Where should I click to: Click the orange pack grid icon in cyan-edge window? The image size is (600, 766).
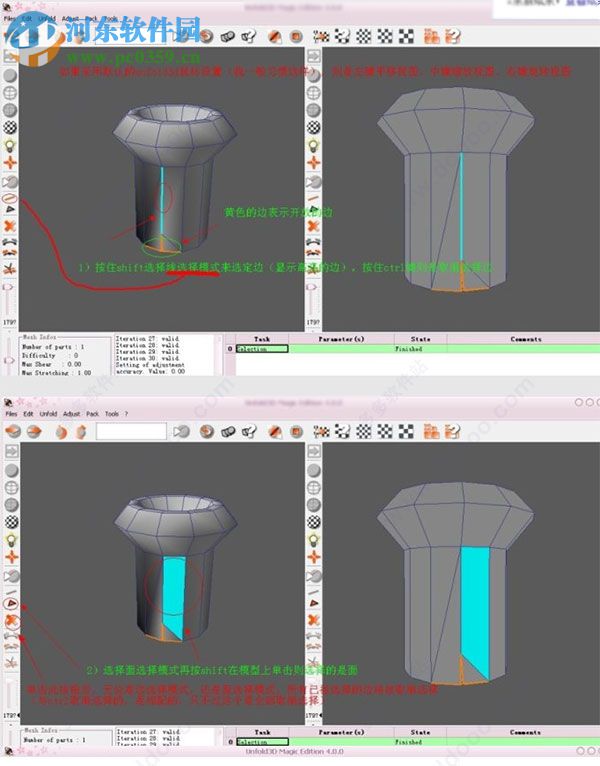431,37
